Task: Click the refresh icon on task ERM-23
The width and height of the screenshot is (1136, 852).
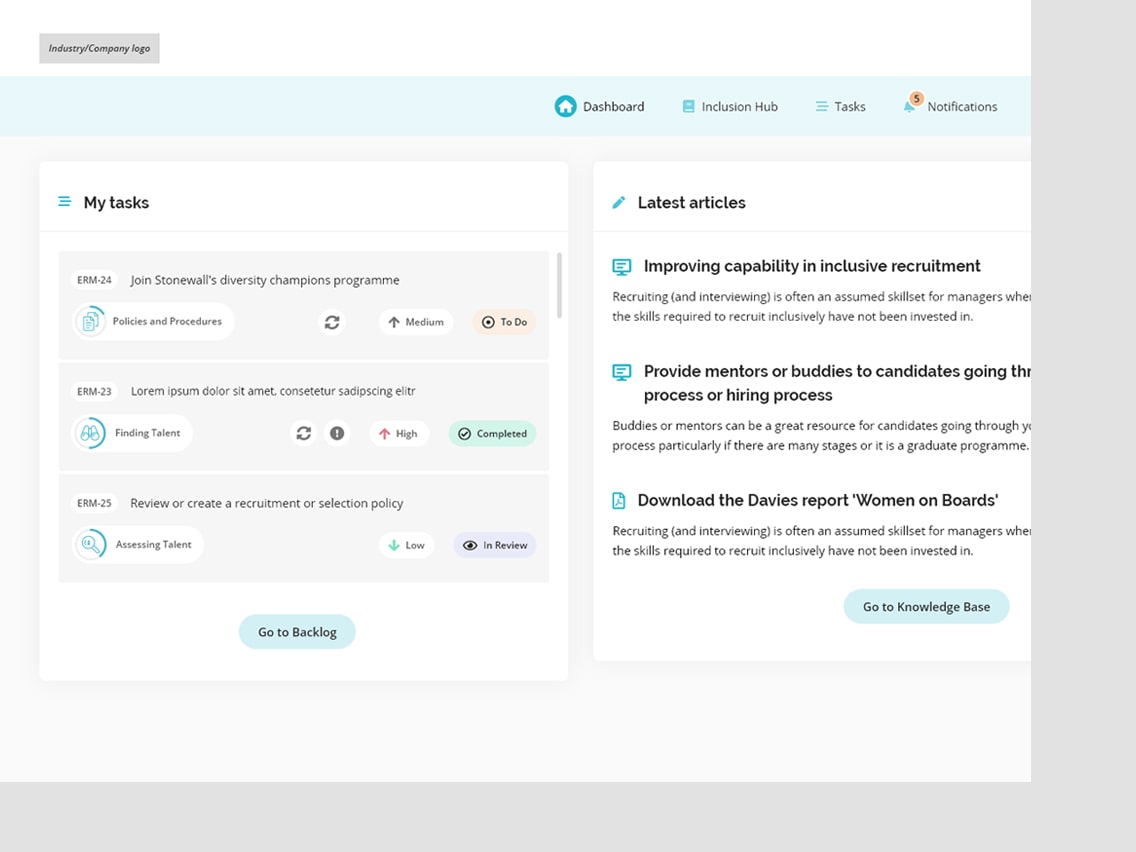Action: point(303,433)
